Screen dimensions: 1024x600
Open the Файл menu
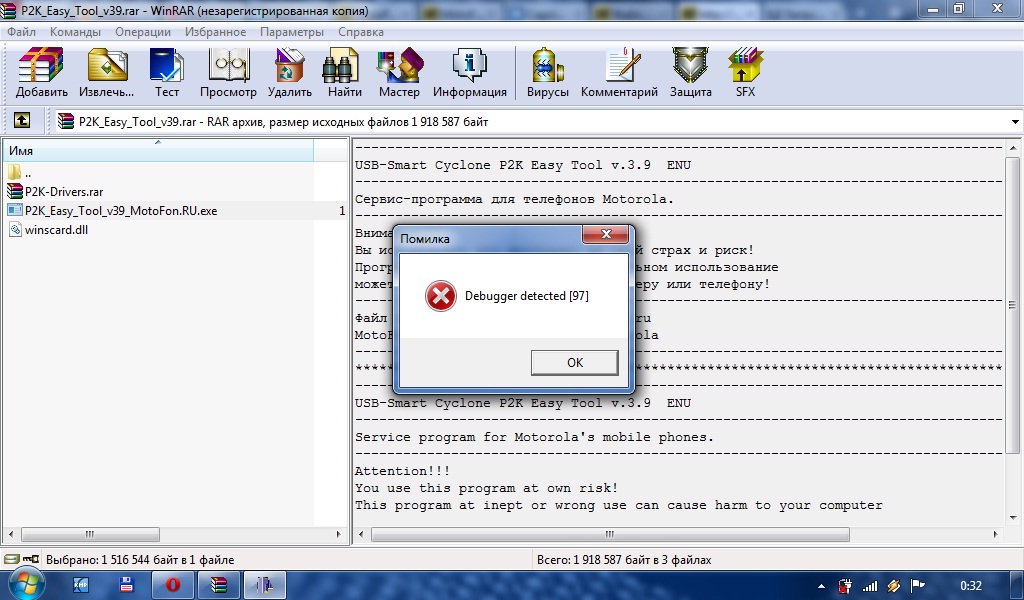click(x=22, y=32)
